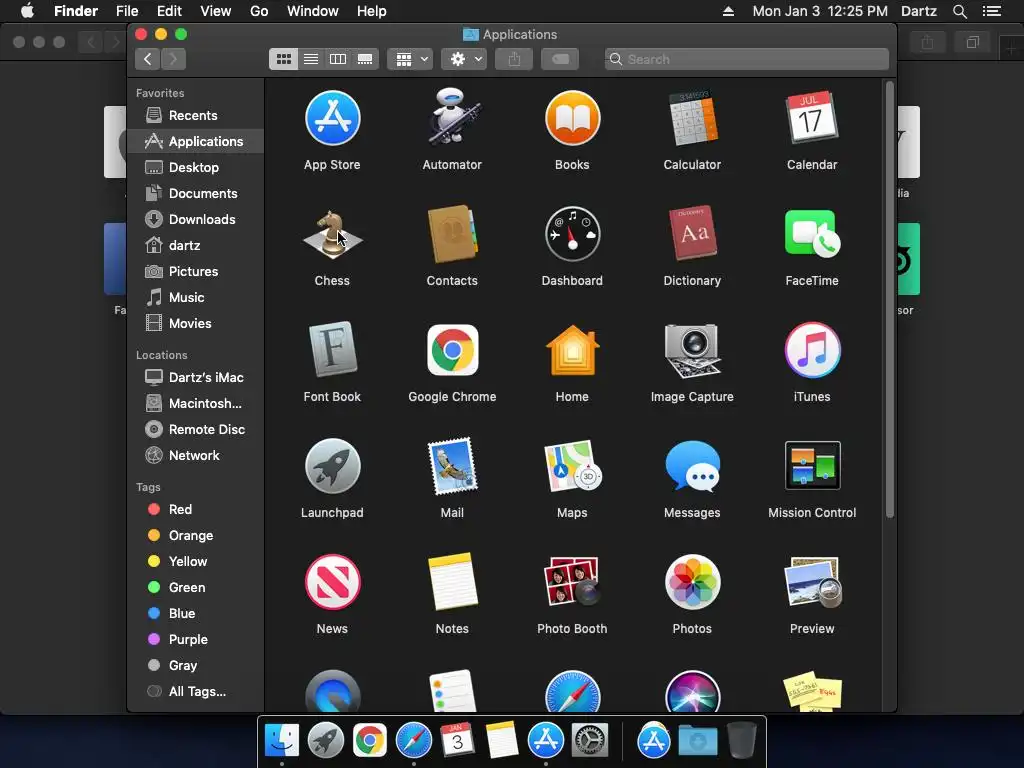
Task: Select Desktop in the sidebar
Action: [x=196, y=167]
